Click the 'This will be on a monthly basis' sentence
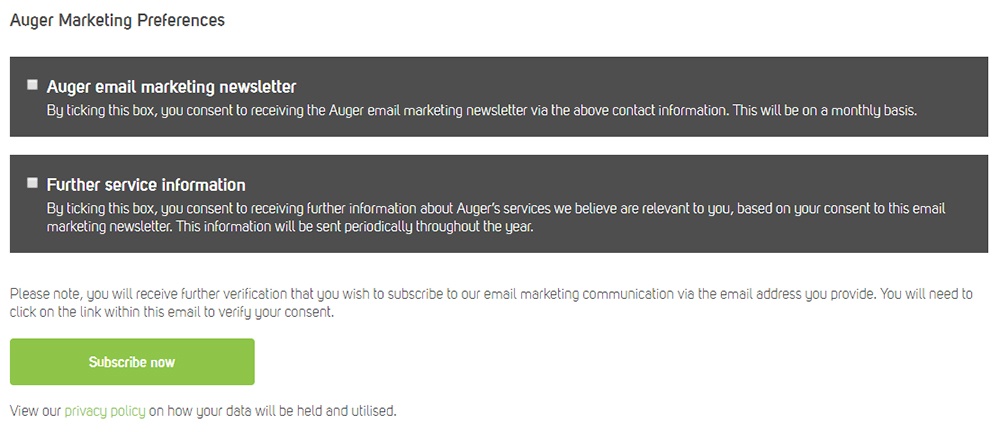 click(x=825, y=110)
